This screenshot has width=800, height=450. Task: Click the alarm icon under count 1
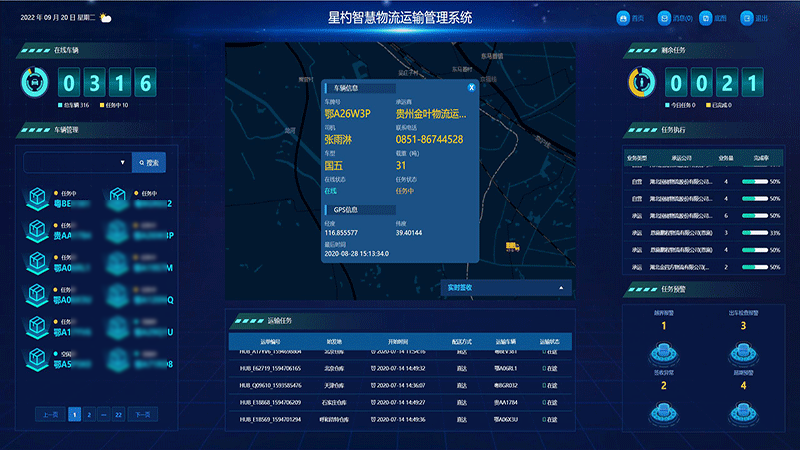[x=663, y=350]
